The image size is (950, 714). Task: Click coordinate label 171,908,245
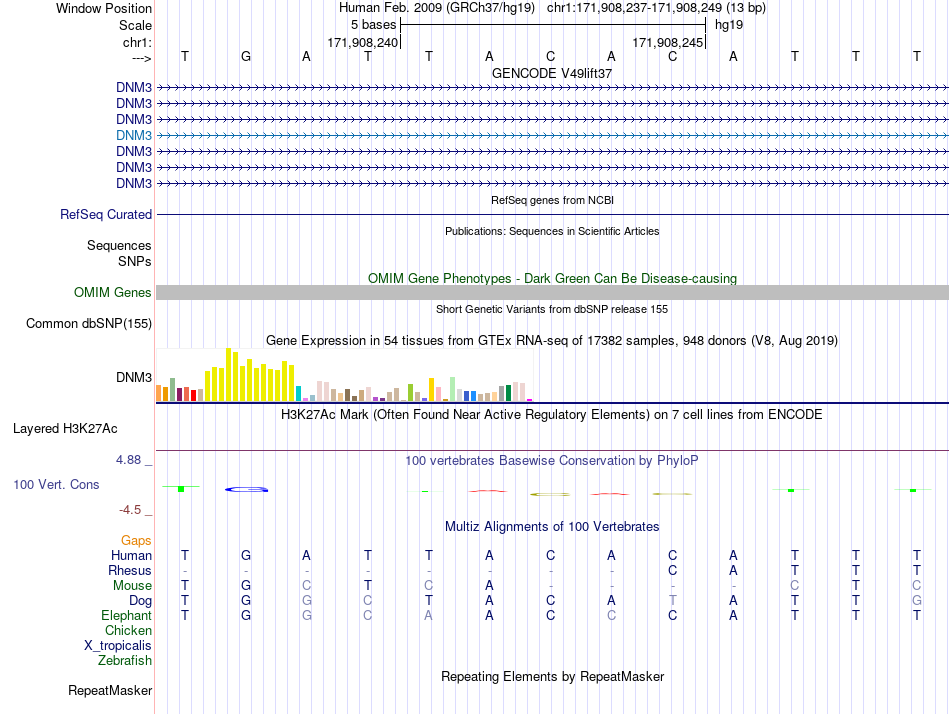pyautogui.click(x=668, y=42)
